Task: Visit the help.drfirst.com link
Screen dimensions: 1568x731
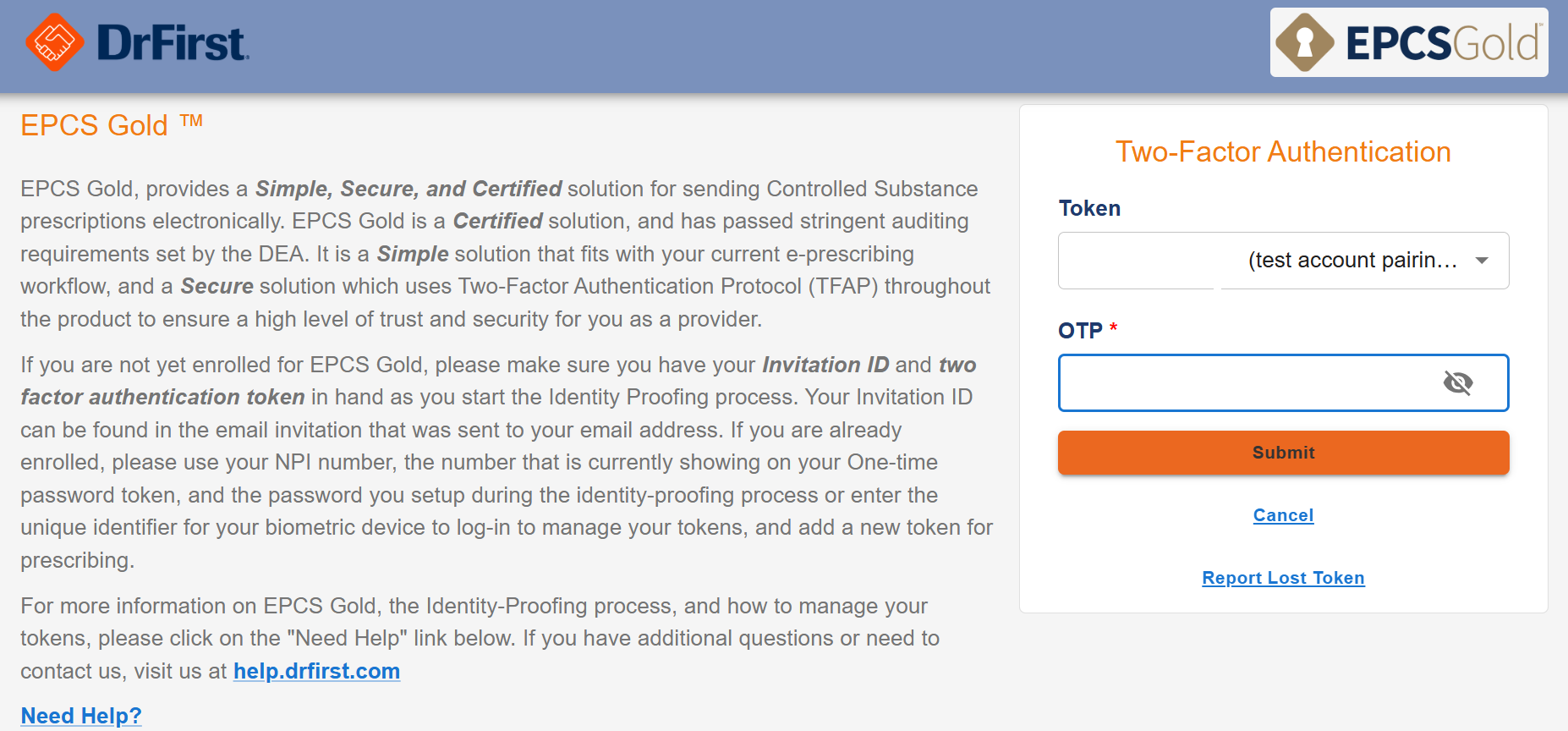Action: point(316,671)
